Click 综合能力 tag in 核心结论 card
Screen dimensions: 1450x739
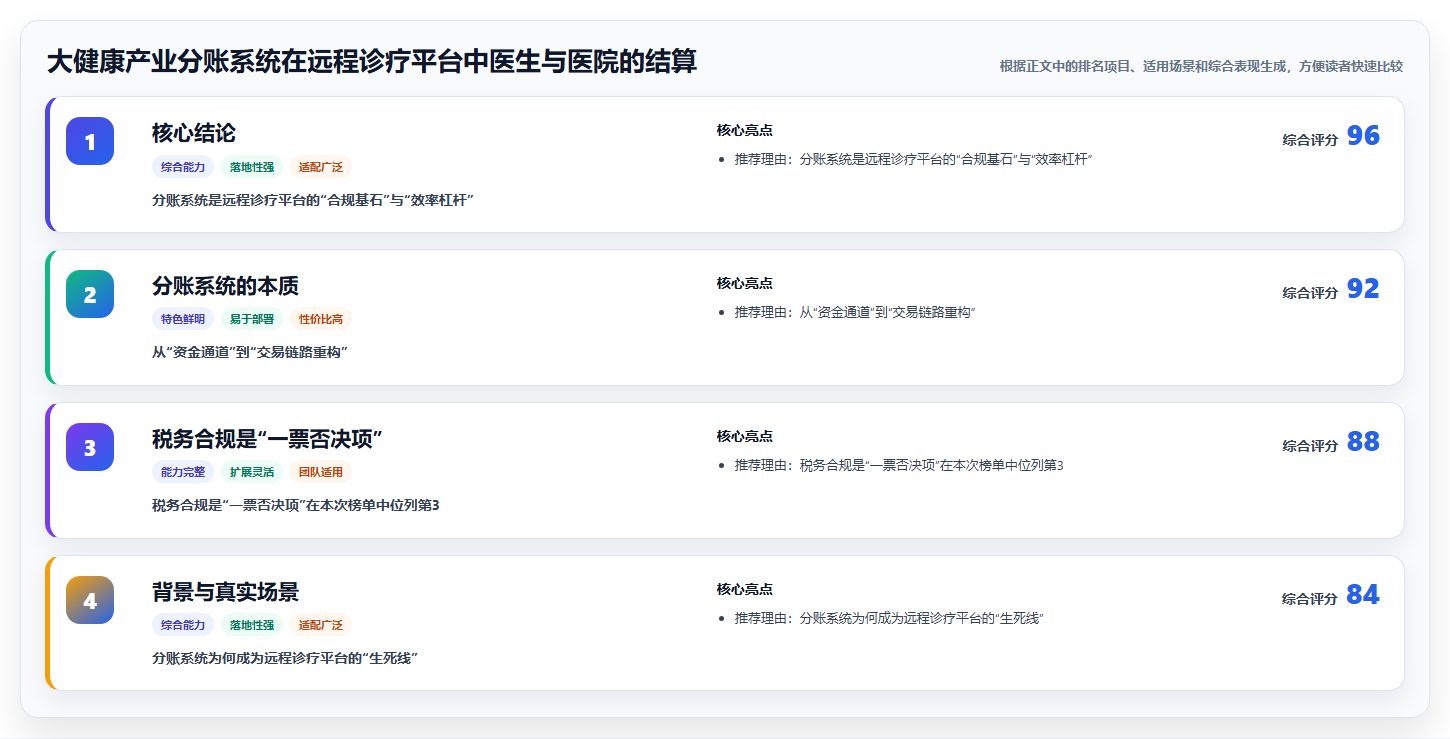point(183,167)
